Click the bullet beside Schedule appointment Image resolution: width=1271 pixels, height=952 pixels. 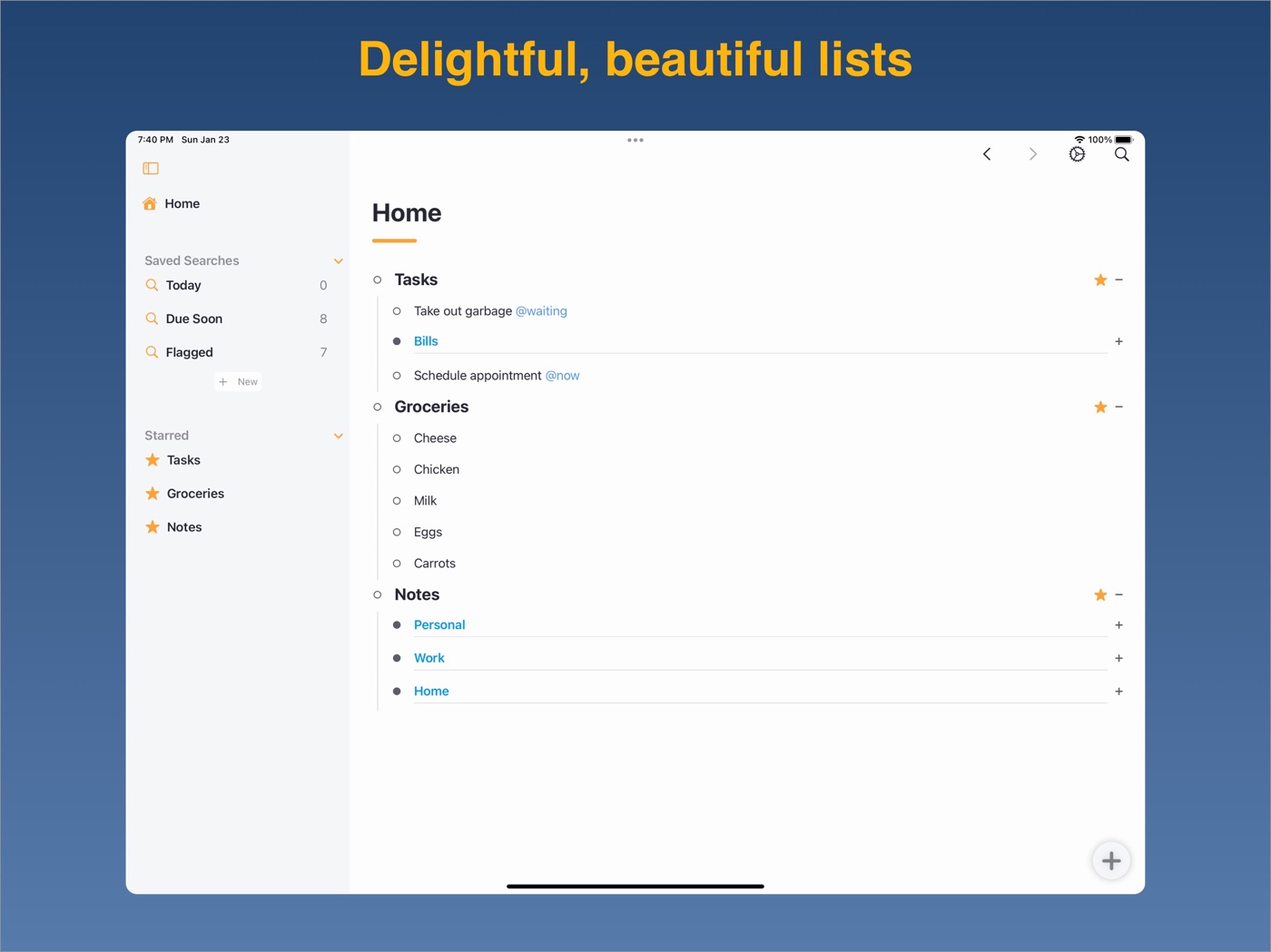[x=397, y=376]
